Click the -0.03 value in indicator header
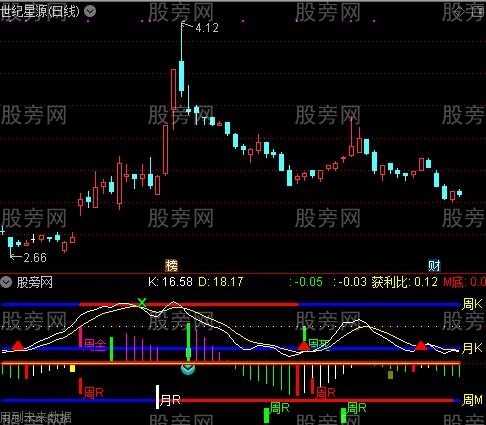The height and width of the screenshot is (425, 486). (x=352, y=282)
